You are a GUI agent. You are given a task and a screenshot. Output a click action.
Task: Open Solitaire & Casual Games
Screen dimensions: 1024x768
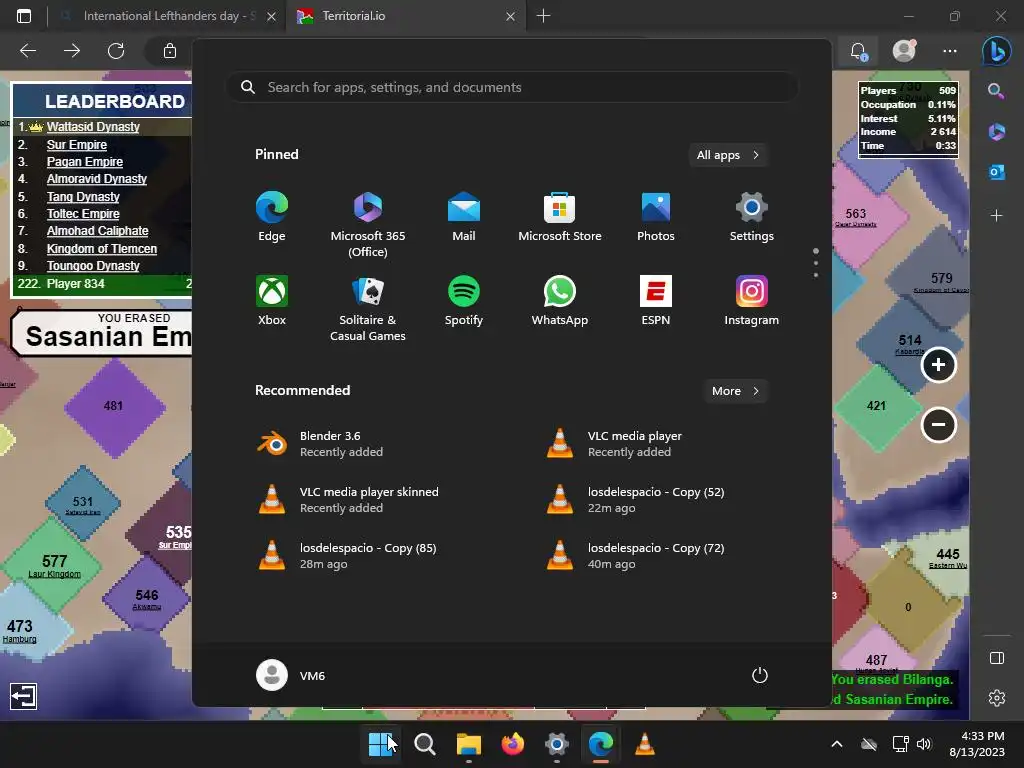368,308
